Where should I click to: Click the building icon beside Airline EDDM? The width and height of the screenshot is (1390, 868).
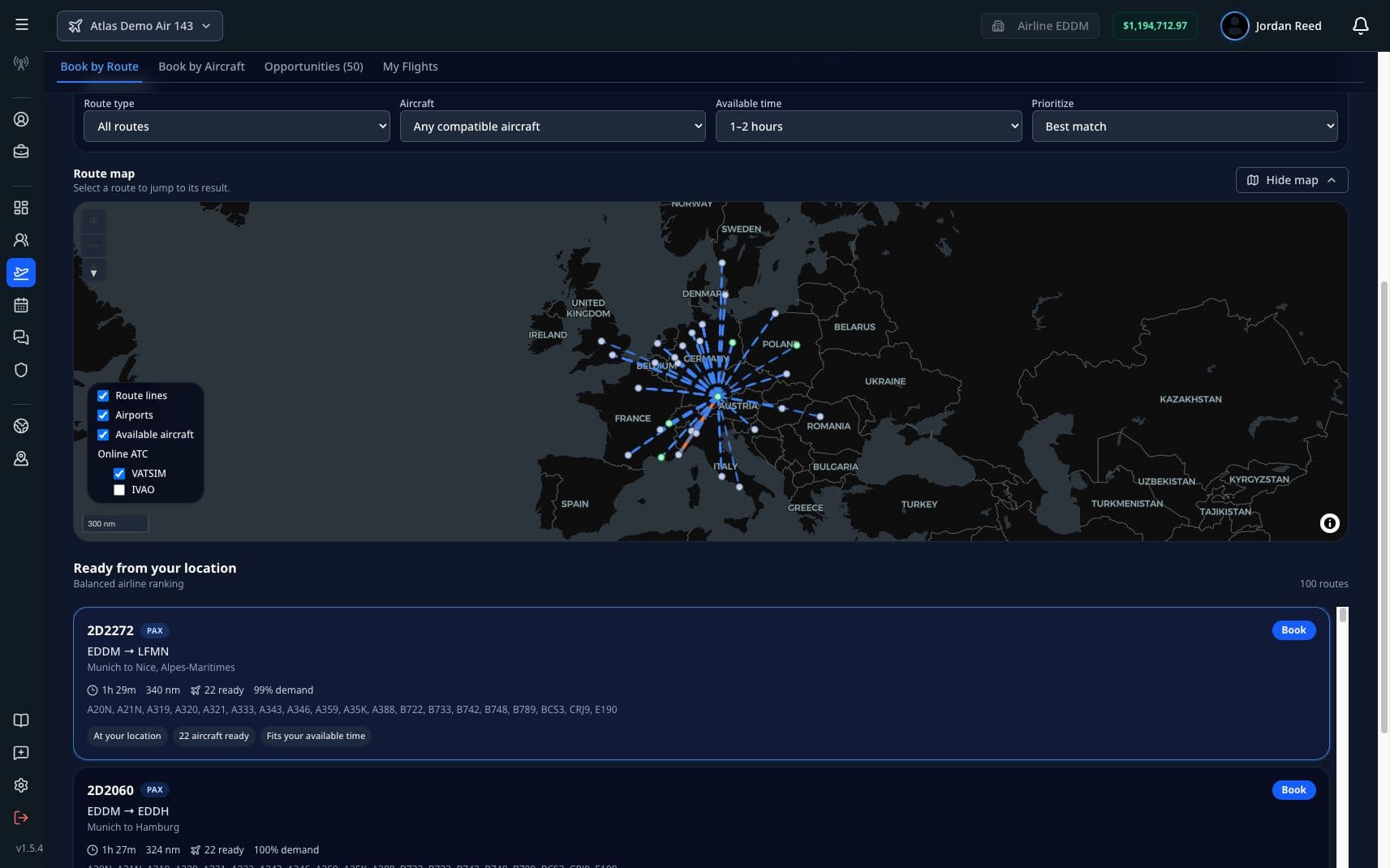coord(998,26)
